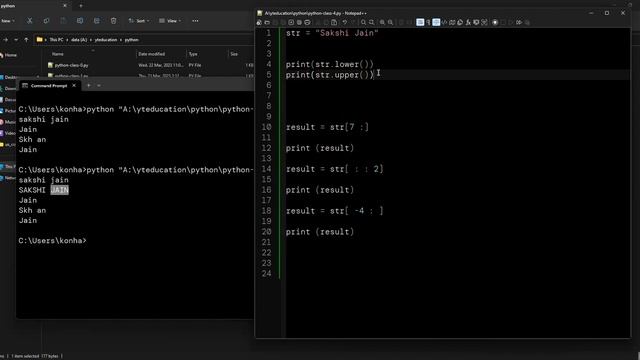Toggle synchronized vertical scrolling in Notepad++
This screenshot has height=360, width=640.
(x=401, y=22)
